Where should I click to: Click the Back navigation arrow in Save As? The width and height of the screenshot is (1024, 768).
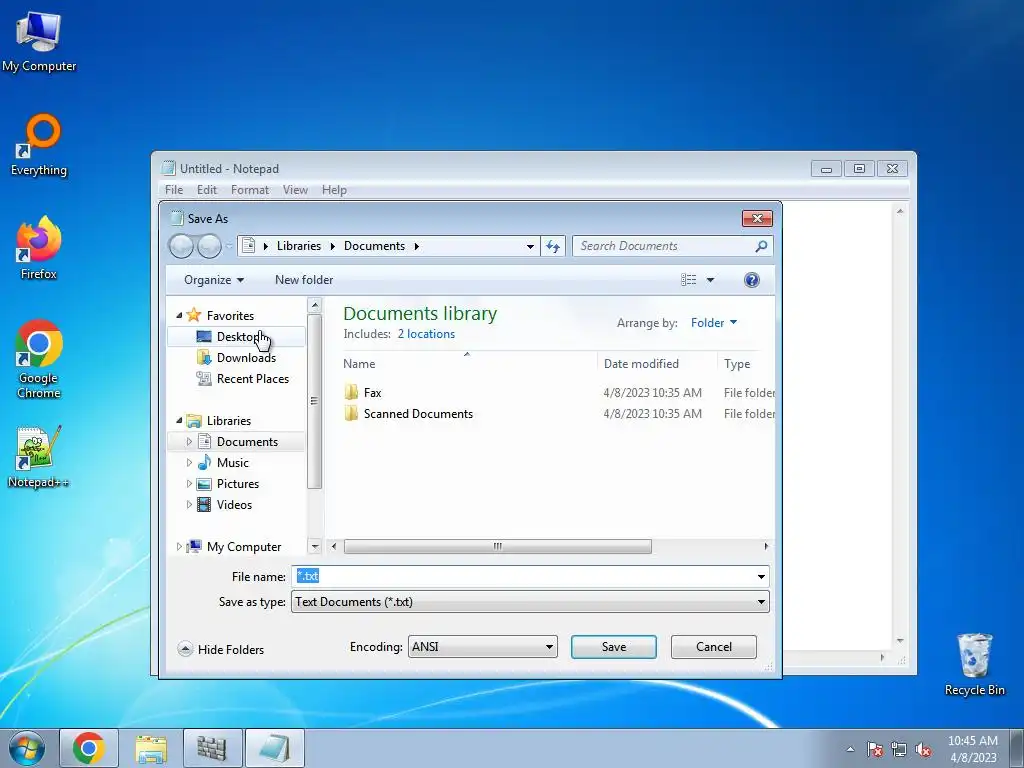click(x=181, y=246)
